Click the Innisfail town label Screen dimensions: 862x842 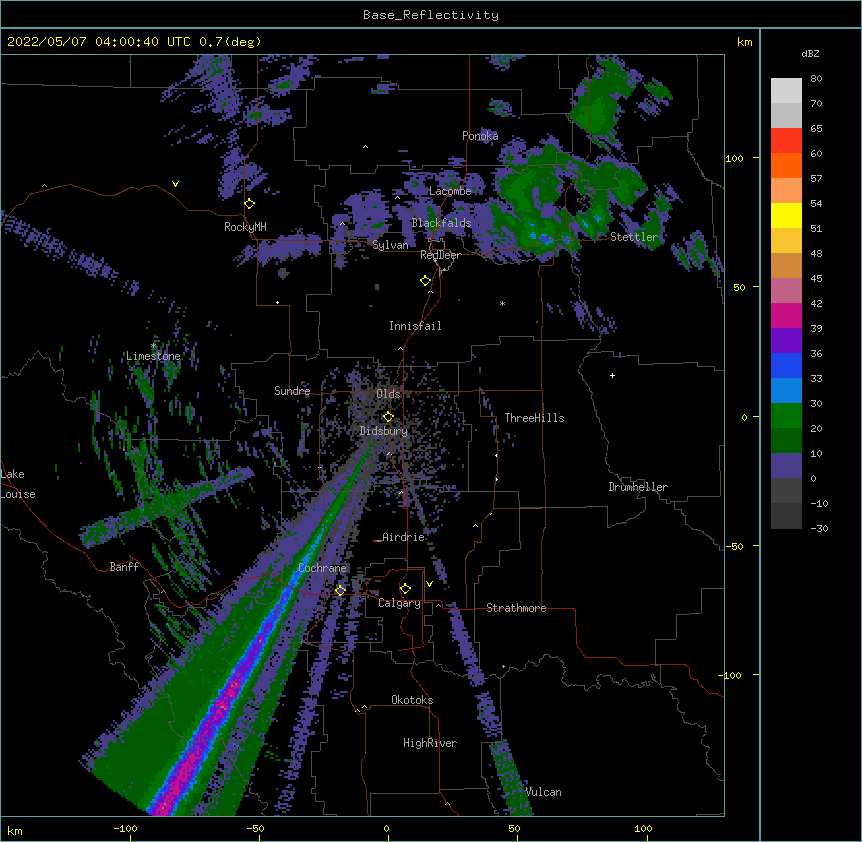415,326
